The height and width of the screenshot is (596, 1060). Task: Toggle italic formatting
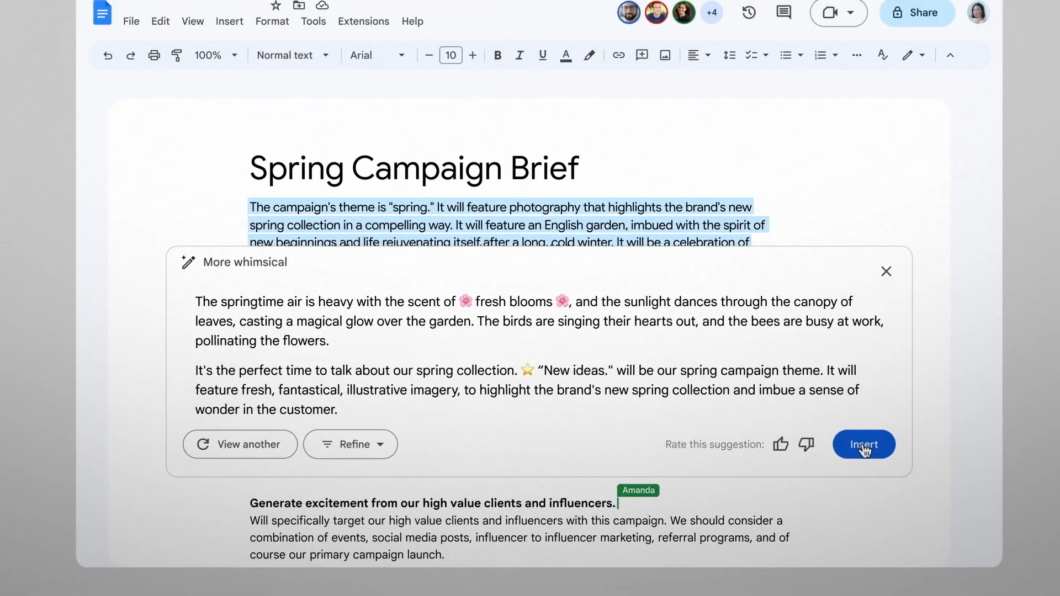coord(519,55)
